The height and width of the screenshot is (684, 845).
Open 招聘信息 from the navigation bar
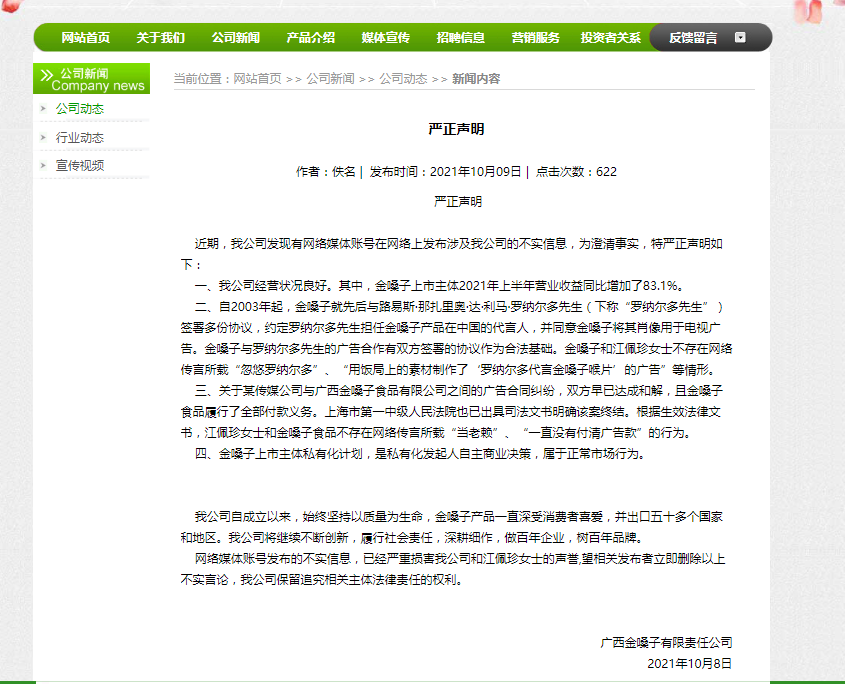[x=460, y=38]
